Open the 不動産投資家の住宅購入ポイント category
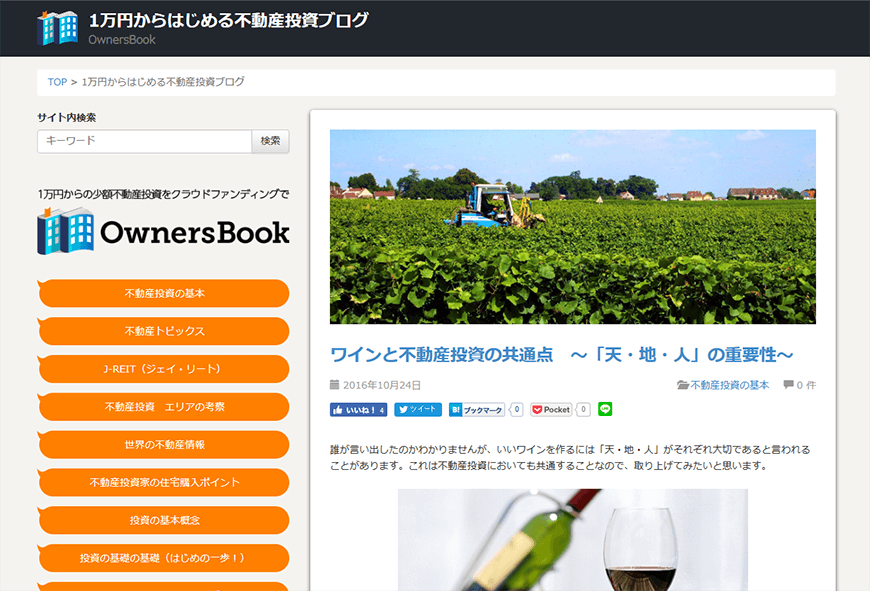The height and width of the screenshot is (591, 870). (x=164, y=482)
